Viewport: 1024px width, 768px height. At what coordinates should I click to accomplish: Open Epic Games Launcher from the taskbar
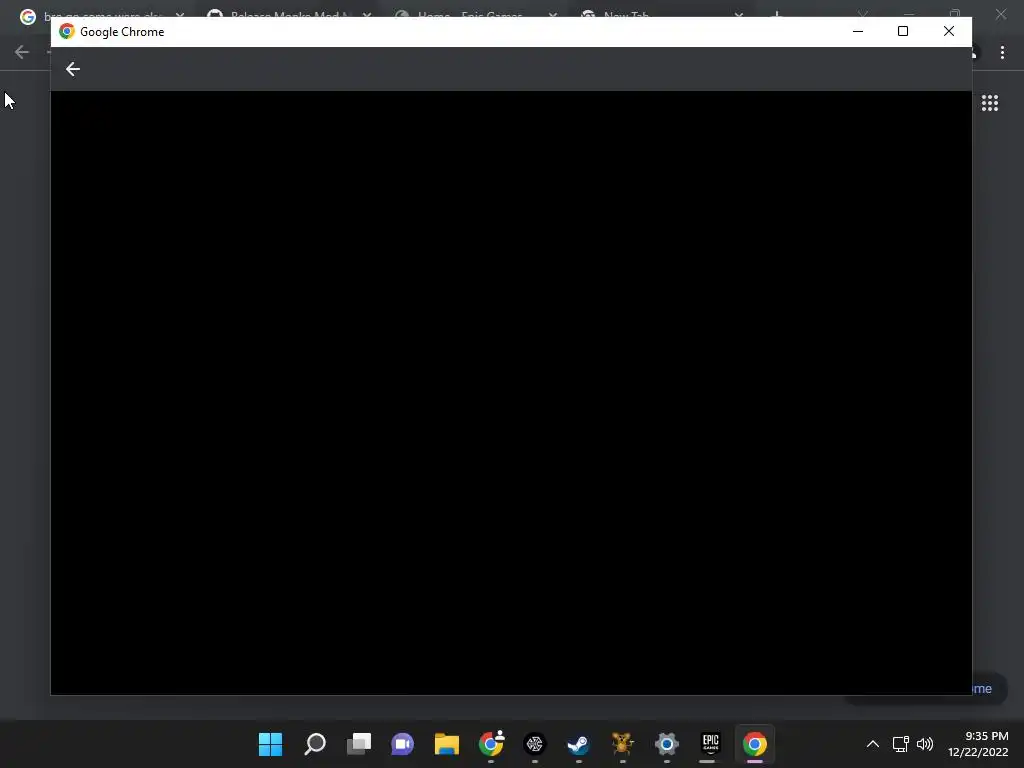(x=711, y=744)
